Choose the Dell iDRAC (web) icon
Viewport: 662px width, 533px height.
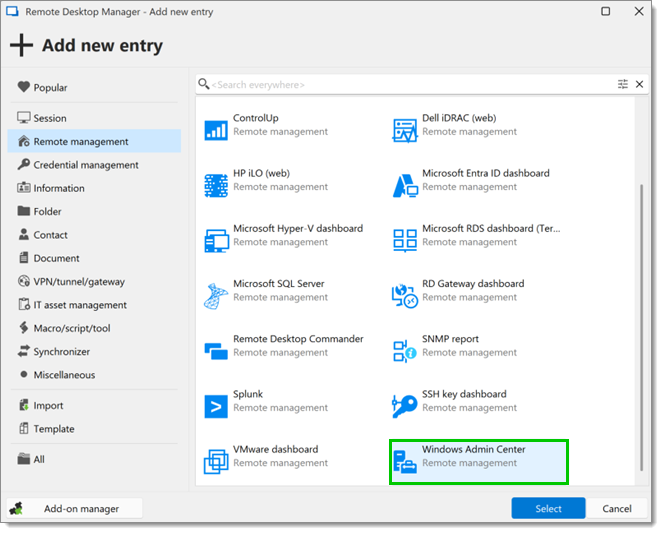click(405, 130)
